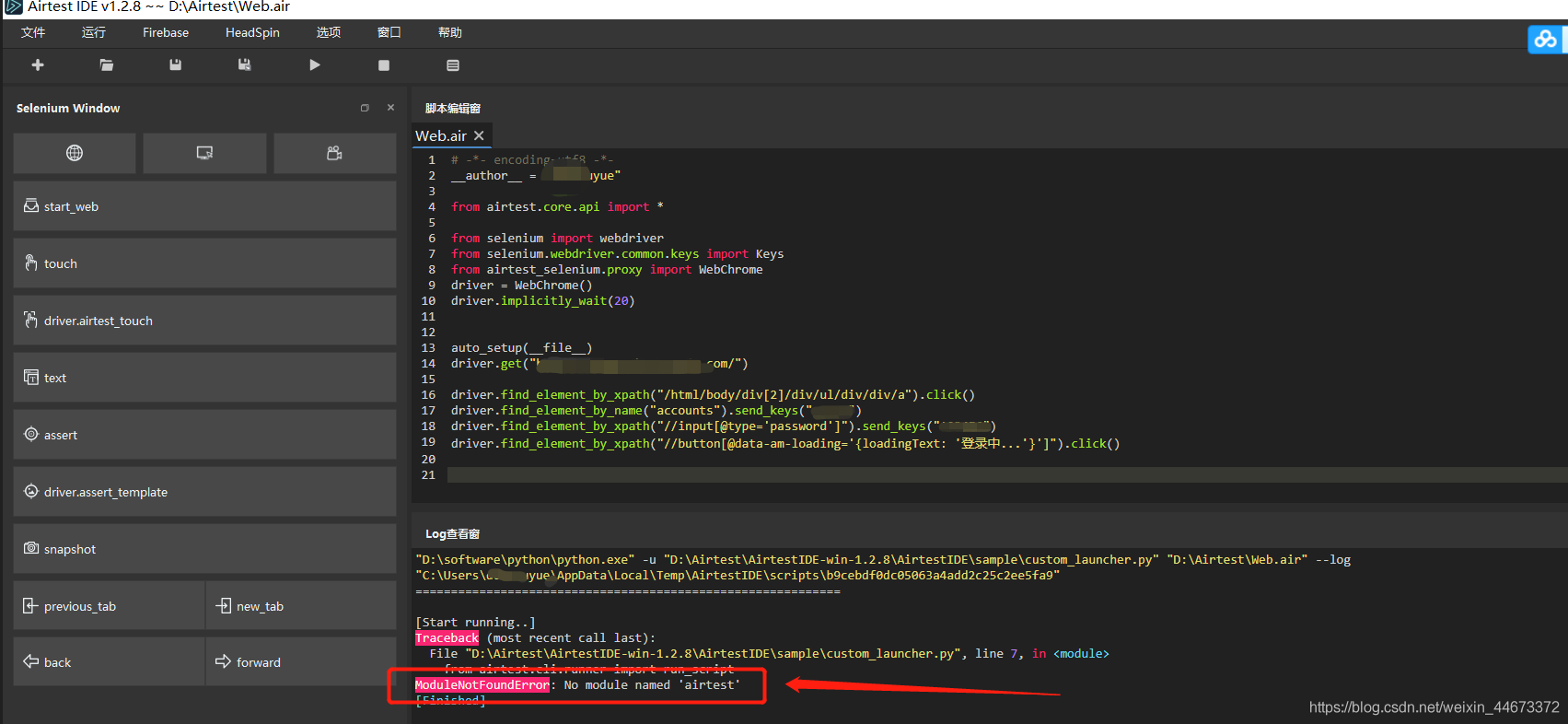The width and height of the screenshot is (1568, 724).
Task: Open the 窗口 menu
Action: [389, 32]
